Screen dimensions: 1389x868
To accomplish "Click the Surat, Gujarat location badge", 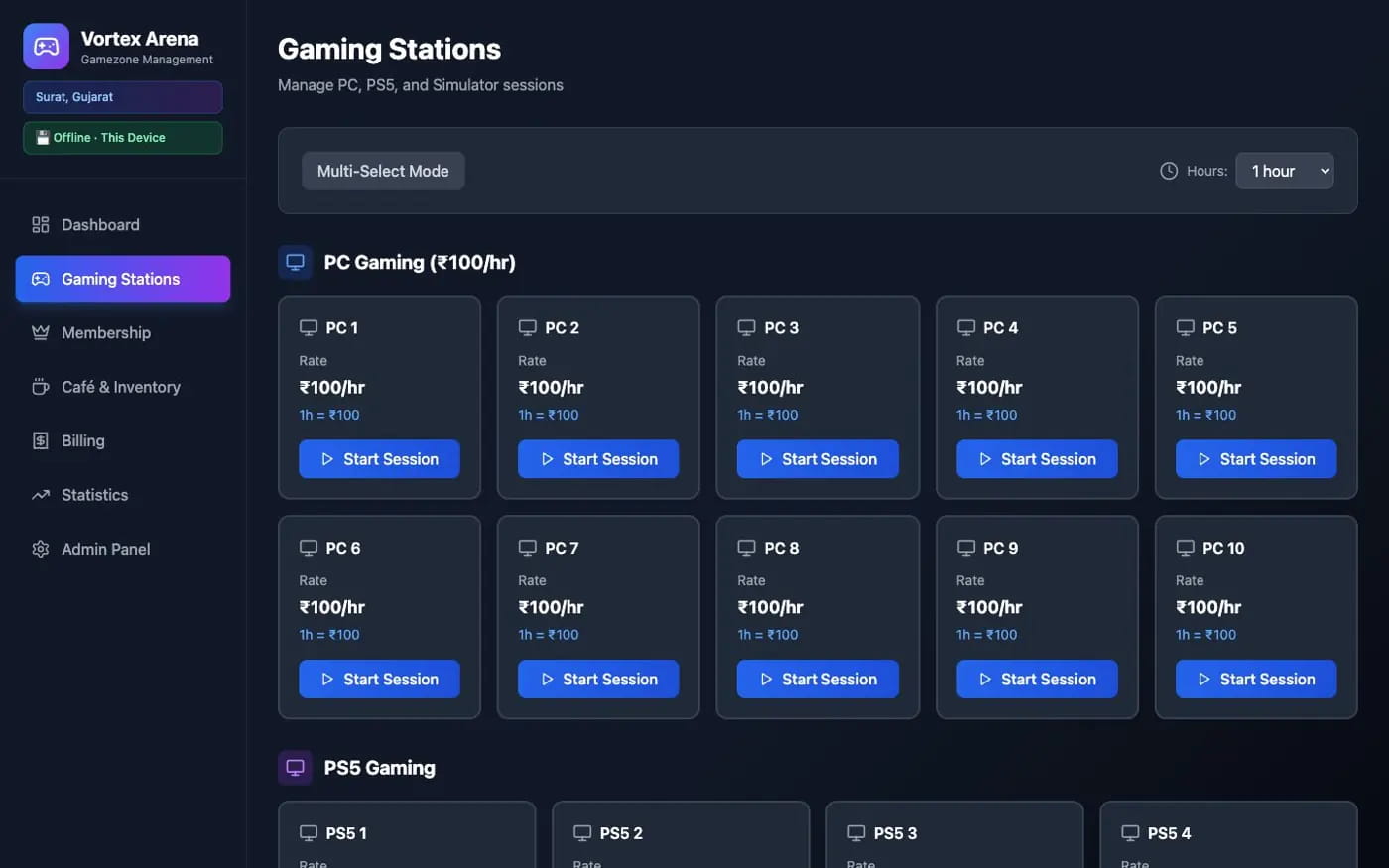I will tap(123, 97).
